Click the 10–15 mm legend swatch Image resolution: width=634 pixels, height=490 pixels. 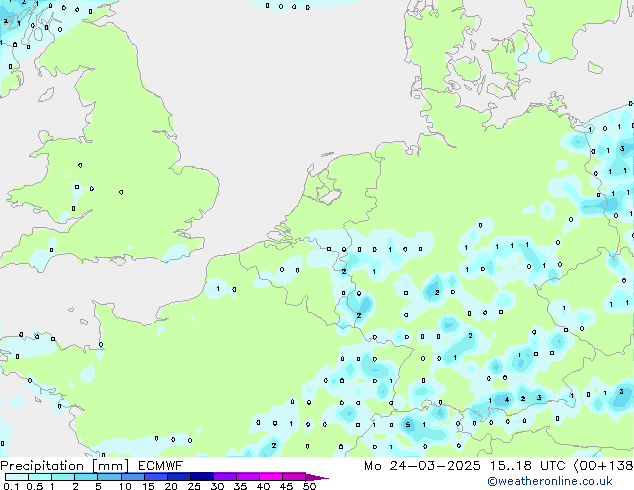click(x=132, y=477)
